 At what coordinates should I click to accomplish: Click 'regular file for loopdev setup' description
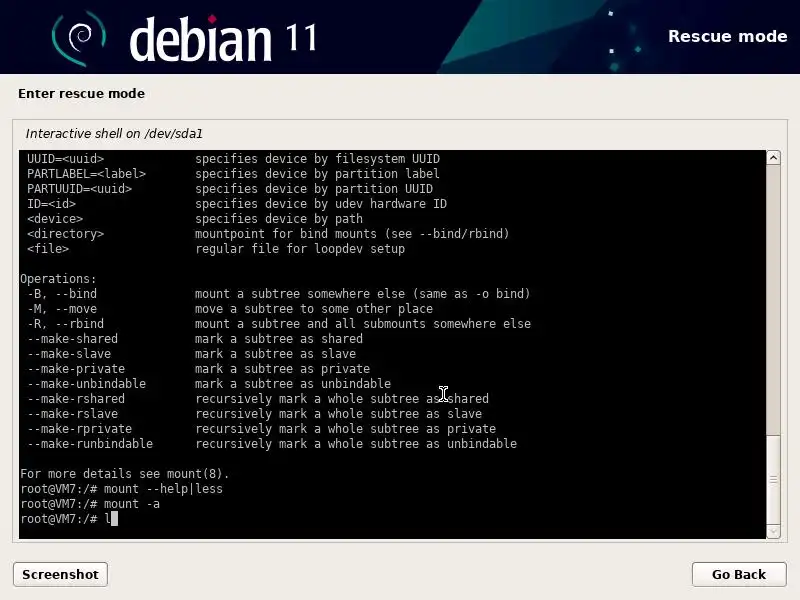(300, 249)
